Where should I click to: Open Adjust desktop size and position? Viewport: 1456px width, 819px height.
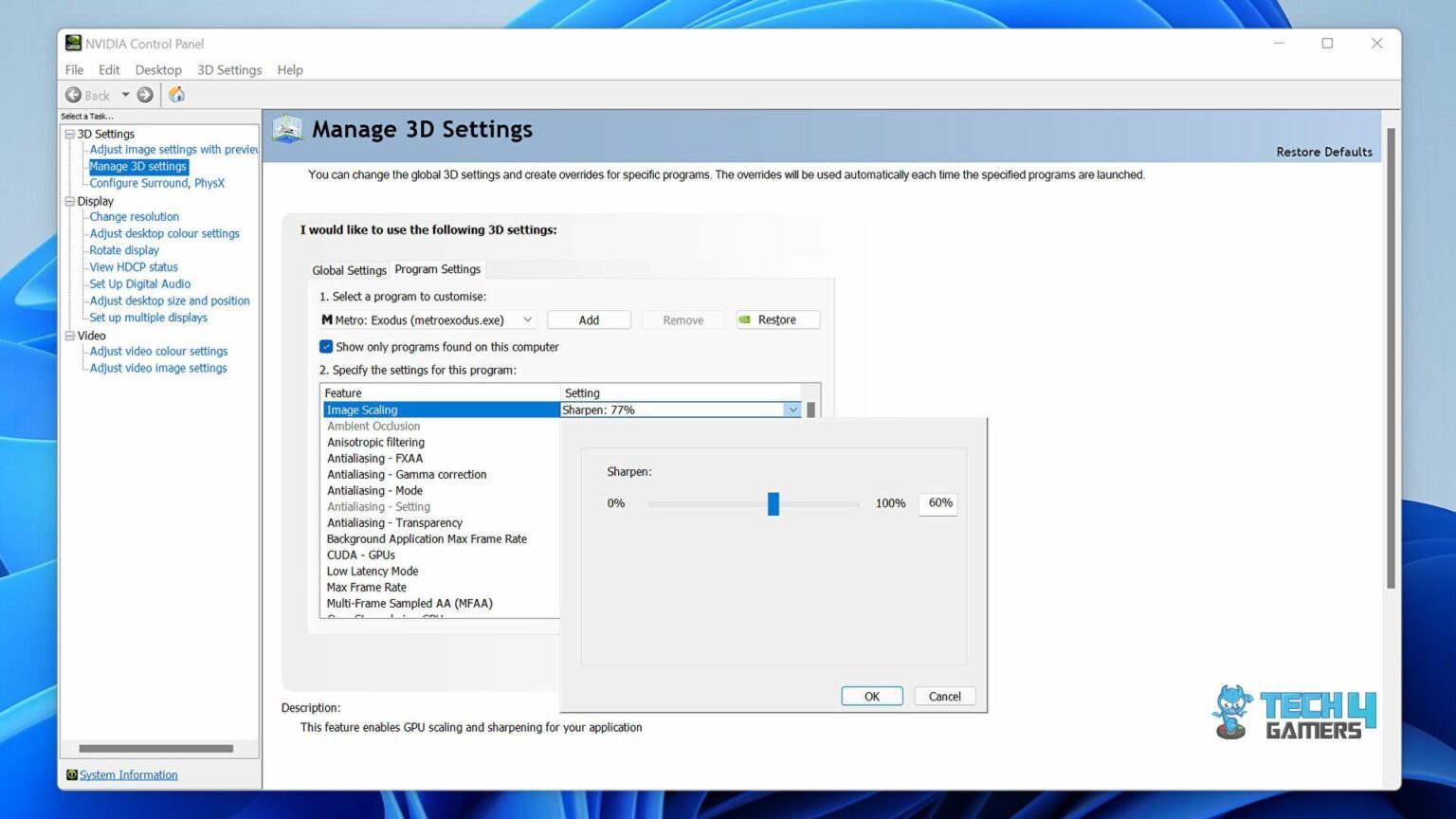170,300
